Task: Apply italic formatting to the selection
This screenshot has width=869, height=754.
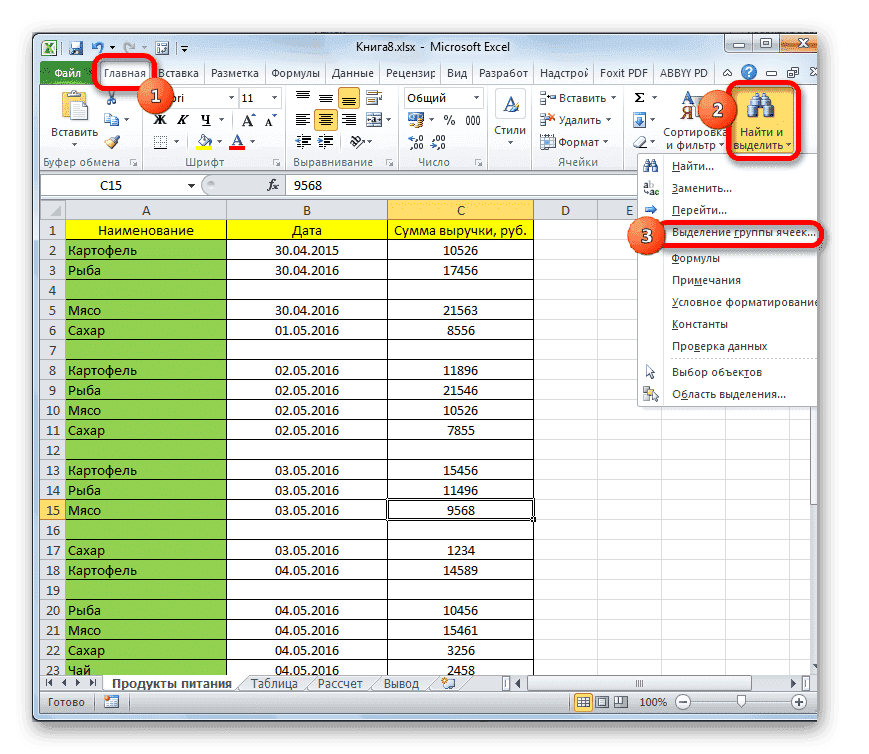Action: point(184,120)
